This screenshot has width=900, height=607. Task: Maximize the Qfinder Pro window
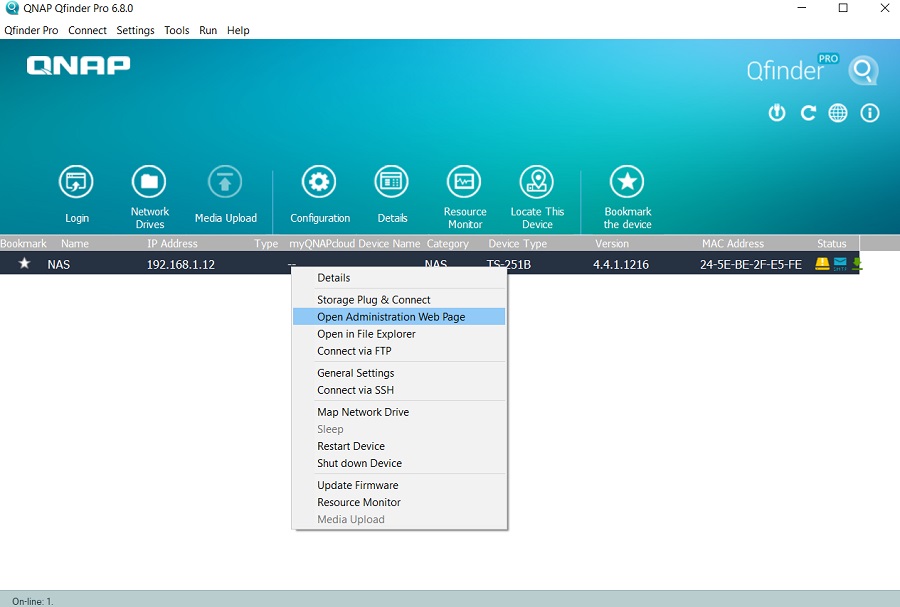pyautogui.click(x=843, y=8)
